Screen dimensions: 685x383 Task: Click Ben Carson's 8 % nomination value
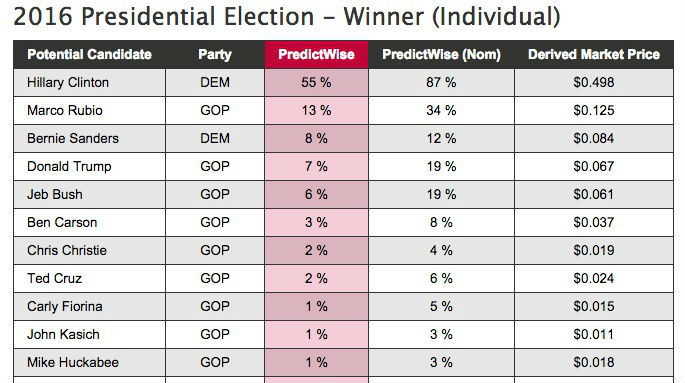pyautogui.click(x=441, y=222)
